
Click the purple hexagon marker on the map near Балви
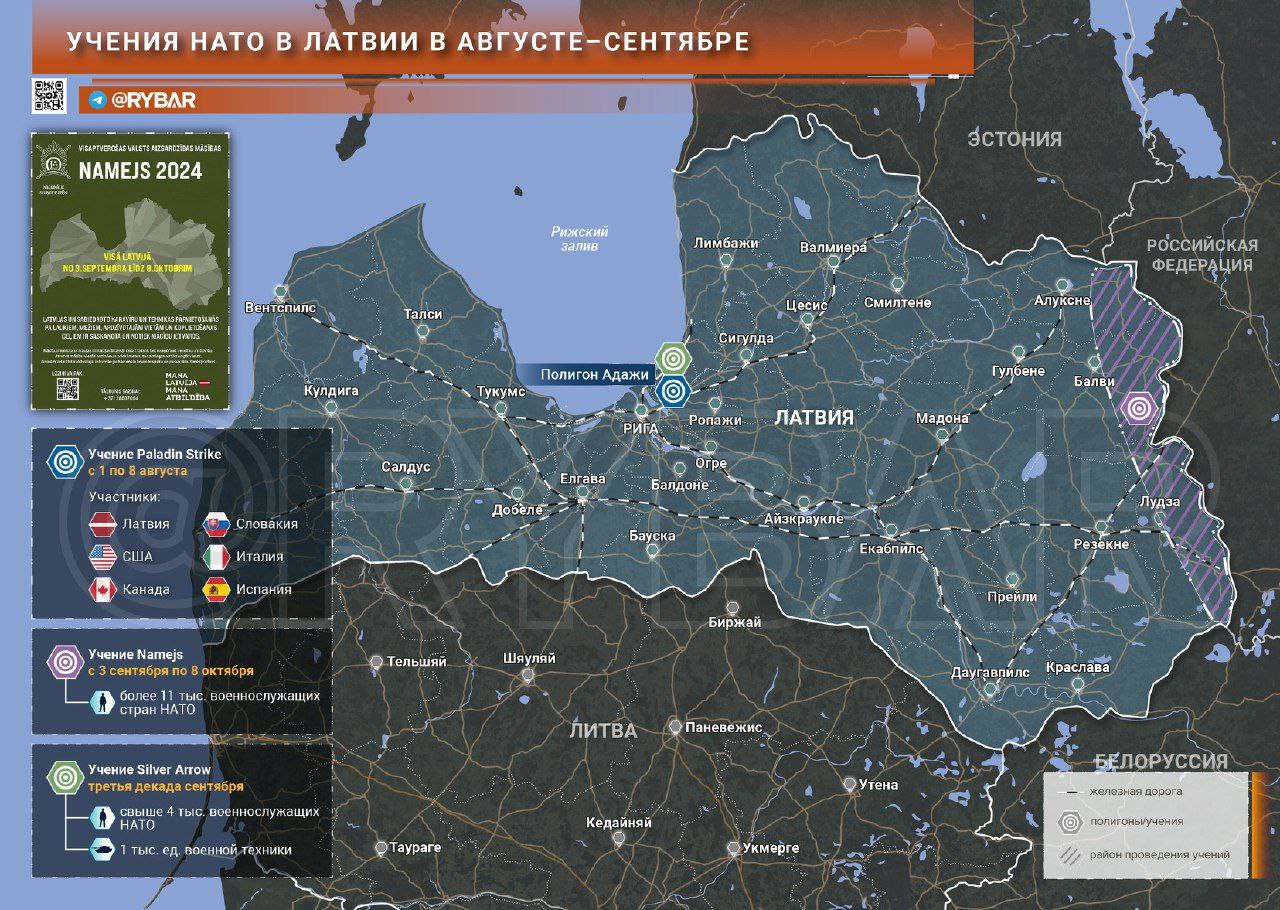click(1137, 408)
